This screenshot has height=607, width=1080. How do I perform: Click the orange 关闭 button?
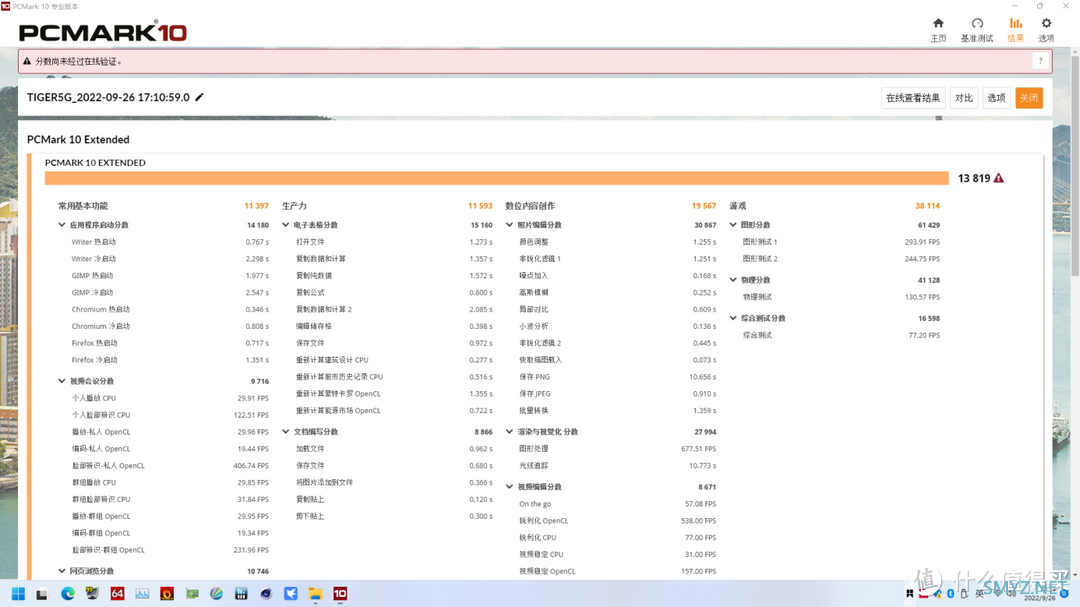1028,98
